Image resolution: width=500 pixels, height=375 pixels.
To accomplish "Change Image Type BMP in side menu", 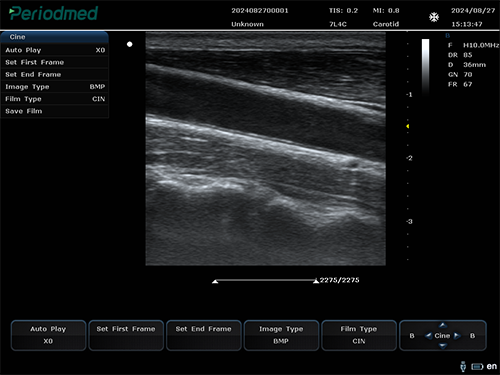I will [55, 87].
